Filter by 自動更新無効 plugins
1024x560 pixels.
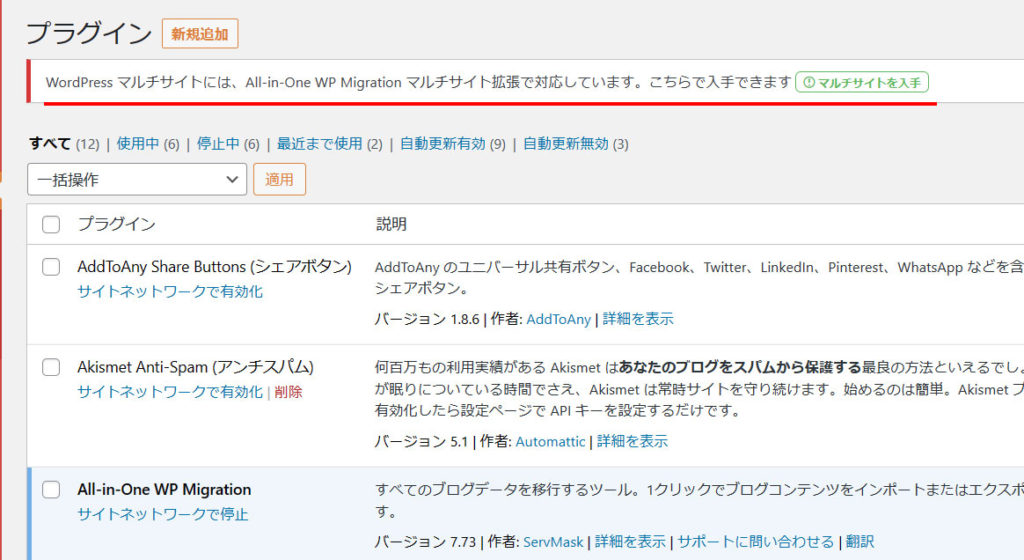point(565,144)
